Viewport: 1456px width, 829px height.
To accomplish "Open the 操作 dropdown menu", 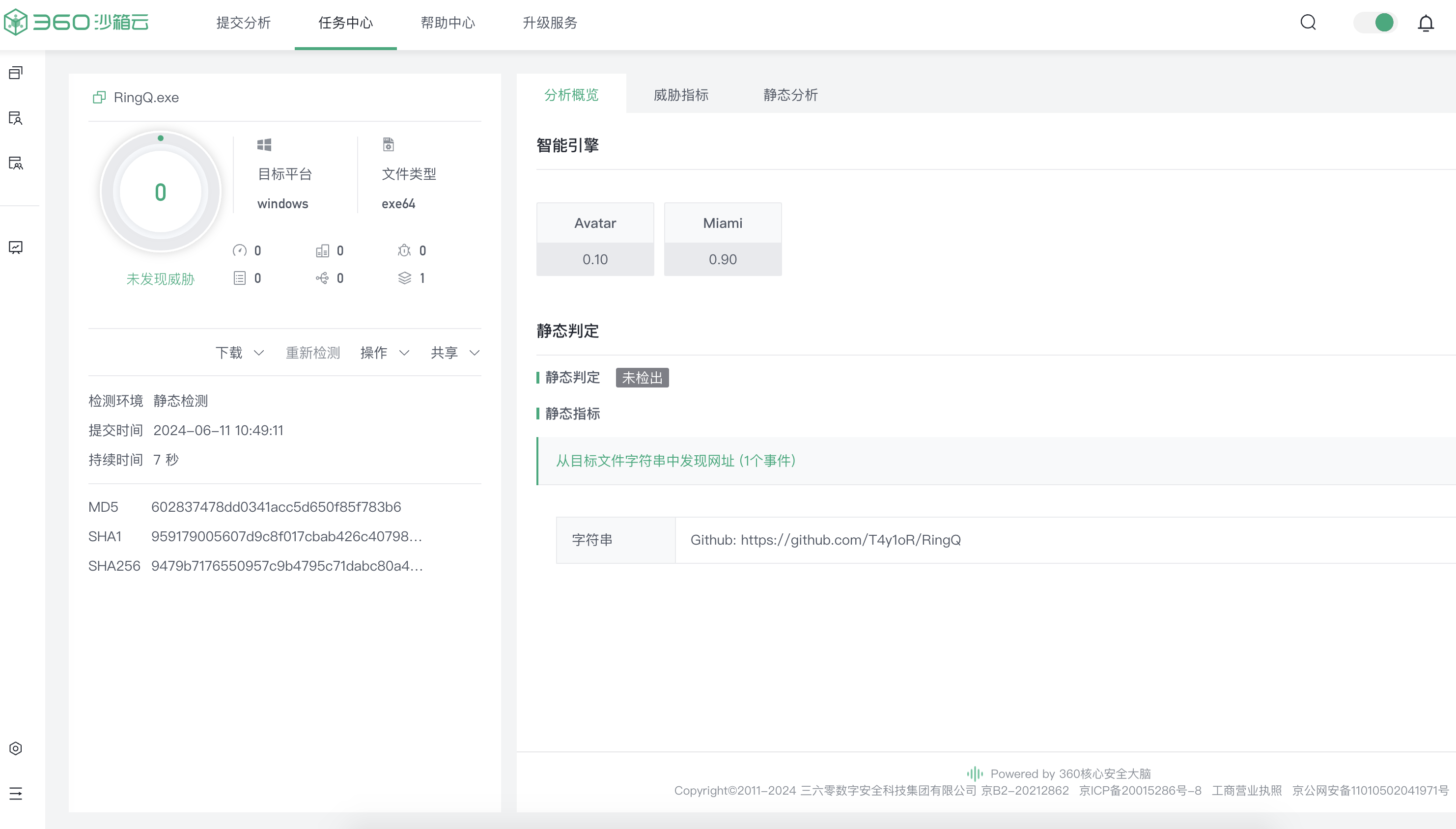I will click(384, 353).
